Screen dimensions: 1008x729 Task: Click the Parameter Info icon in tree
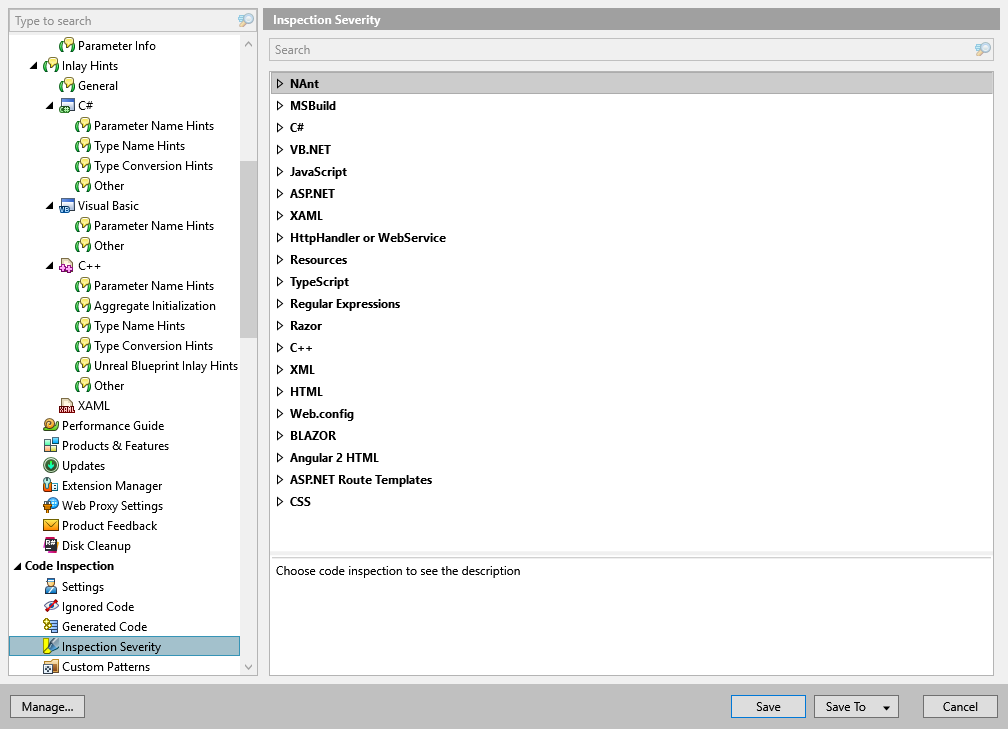point(66,46)
